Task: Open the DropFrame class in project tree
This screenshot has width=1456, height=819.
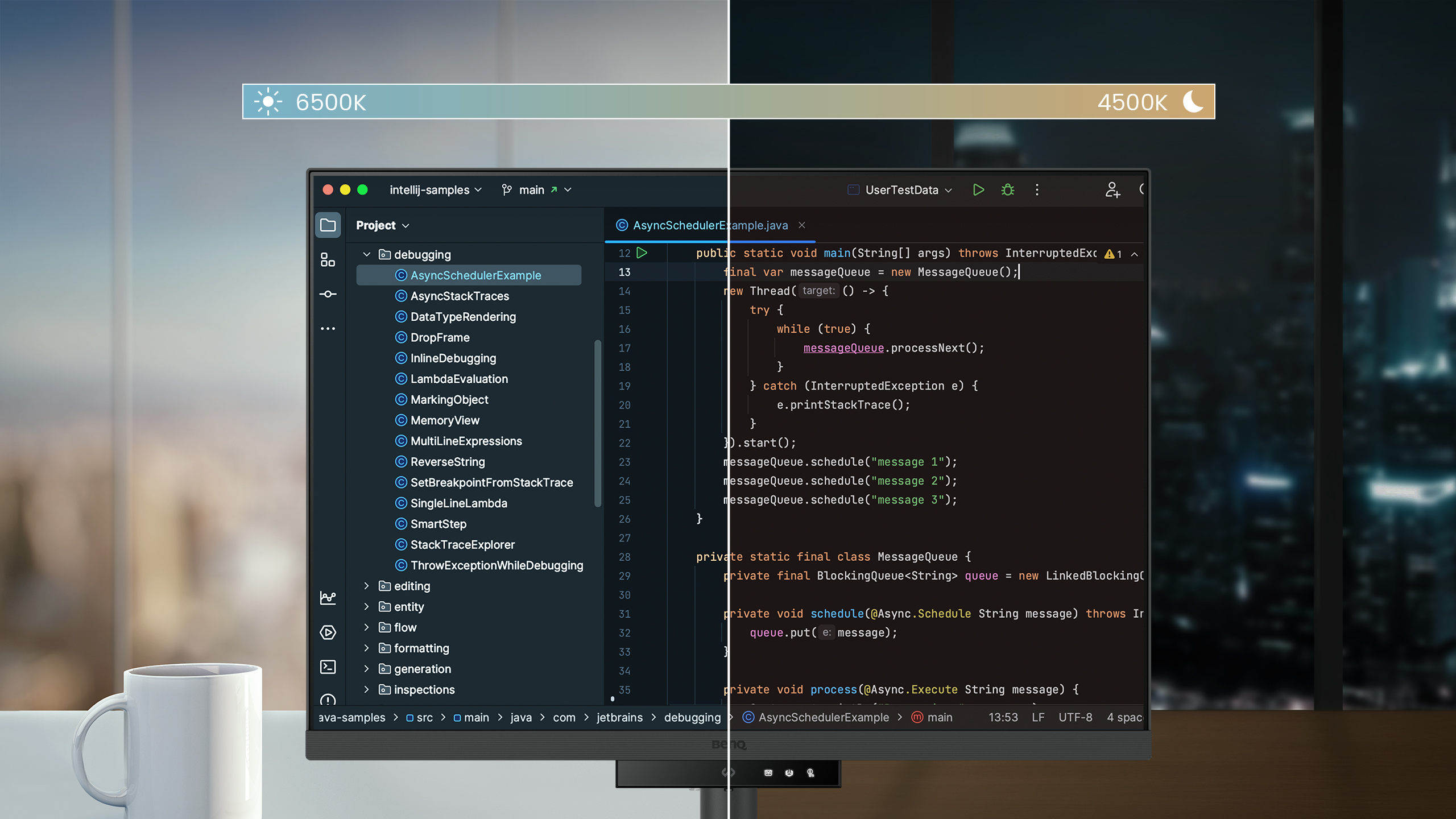Action: pos(440,337)
